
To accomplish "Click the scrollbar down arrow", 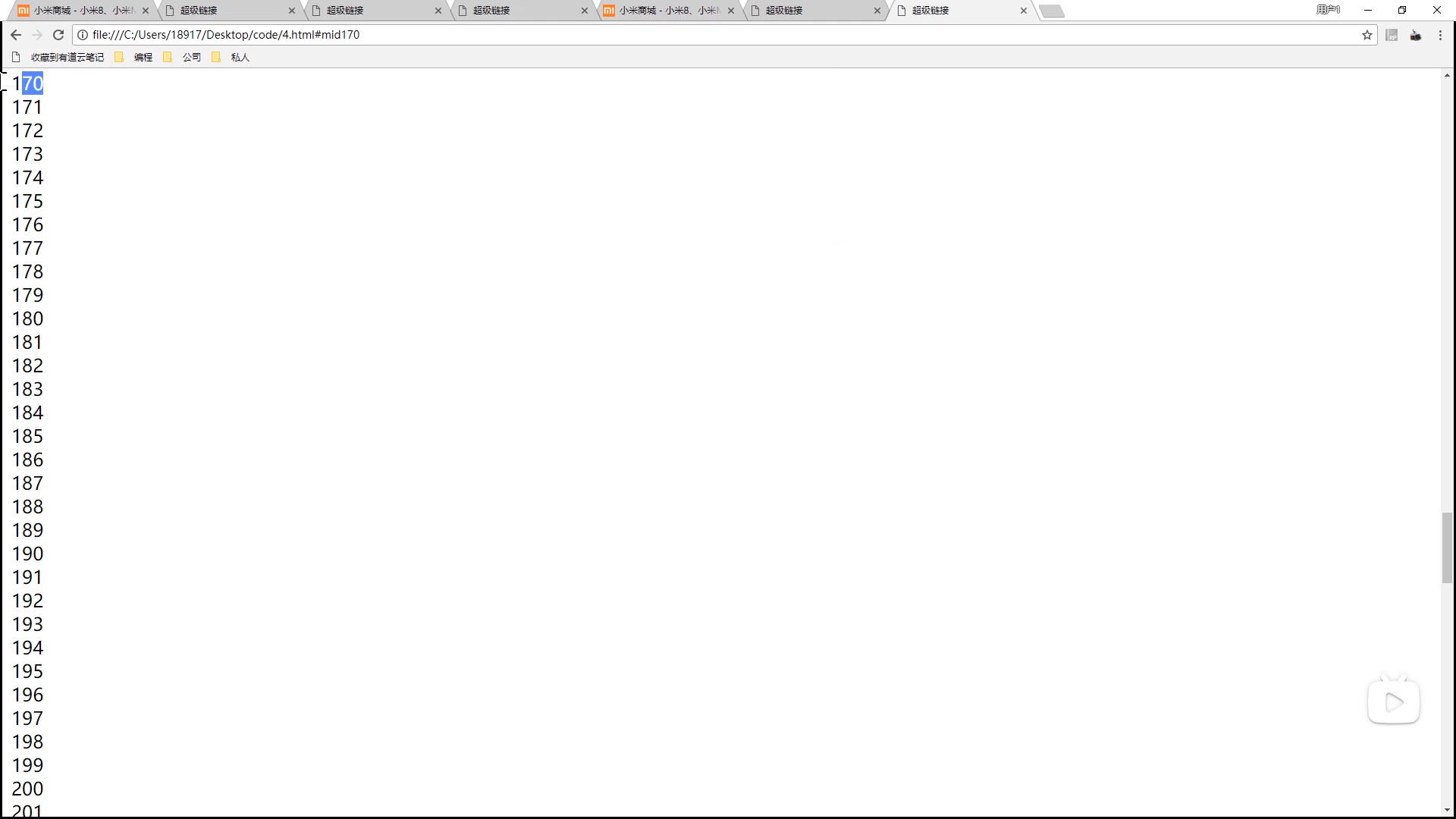I will click(x=1447, y=810).
